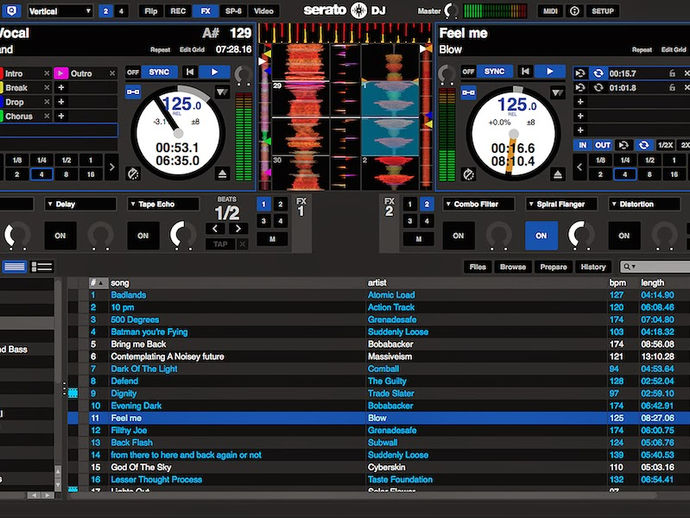Toggle keylock icon on left deck

tap(133, 92)
